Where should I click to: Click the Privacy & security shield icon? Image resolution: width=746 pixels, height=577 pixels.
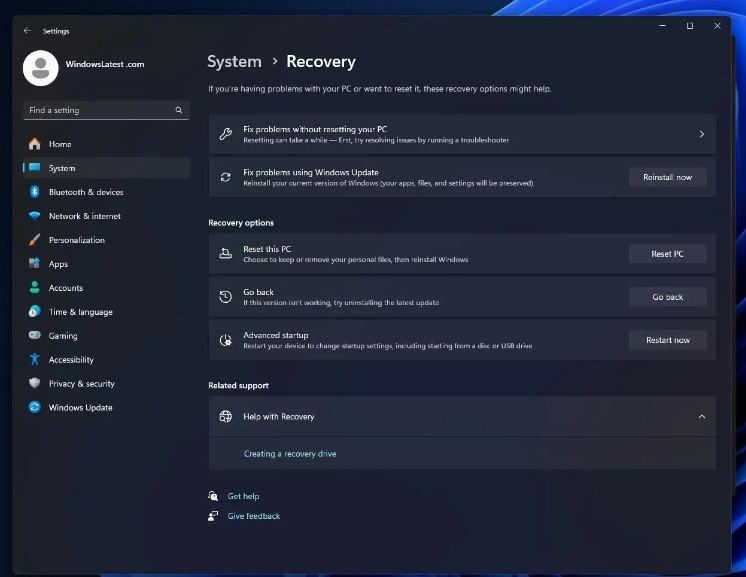35,383
